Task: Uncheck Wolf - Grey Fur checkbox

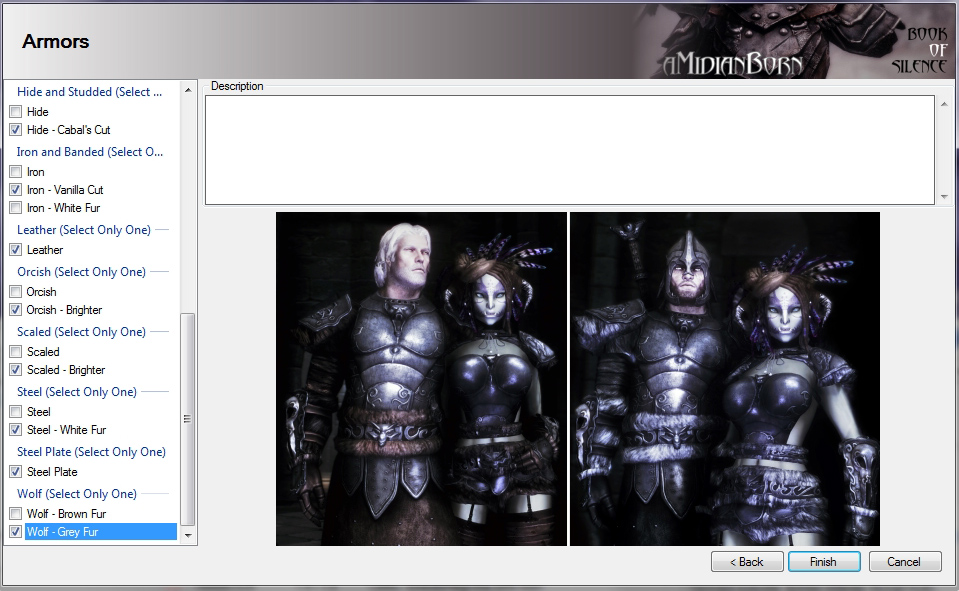Action: point(16,532)
